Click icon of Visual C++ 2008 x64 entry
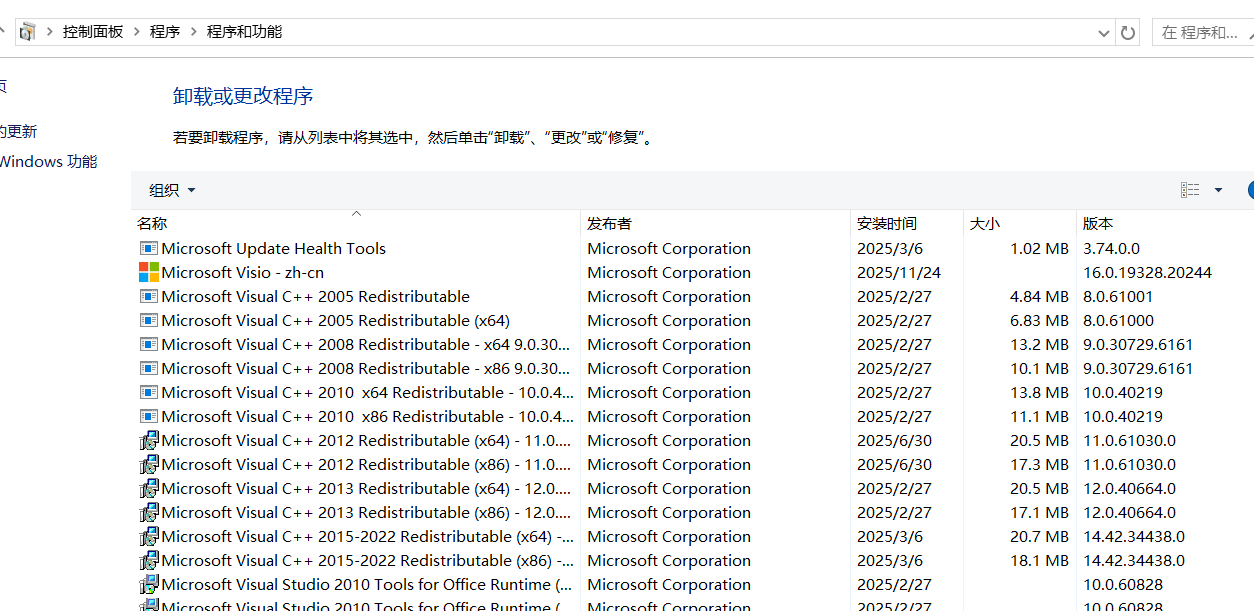 pos(148,344)
